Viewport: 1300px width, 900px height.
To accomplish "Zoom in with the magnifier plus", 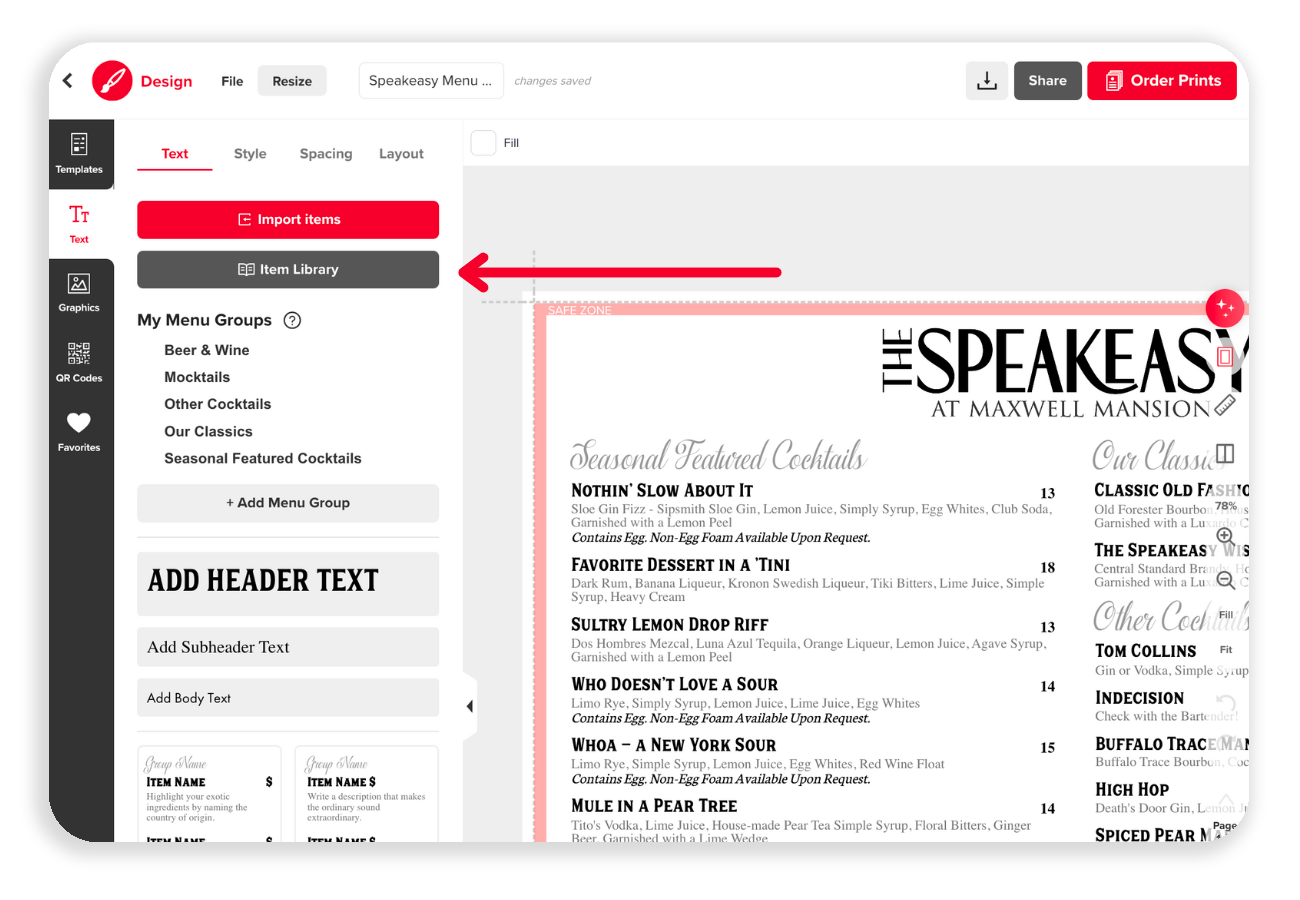I will pos(1225,537).
